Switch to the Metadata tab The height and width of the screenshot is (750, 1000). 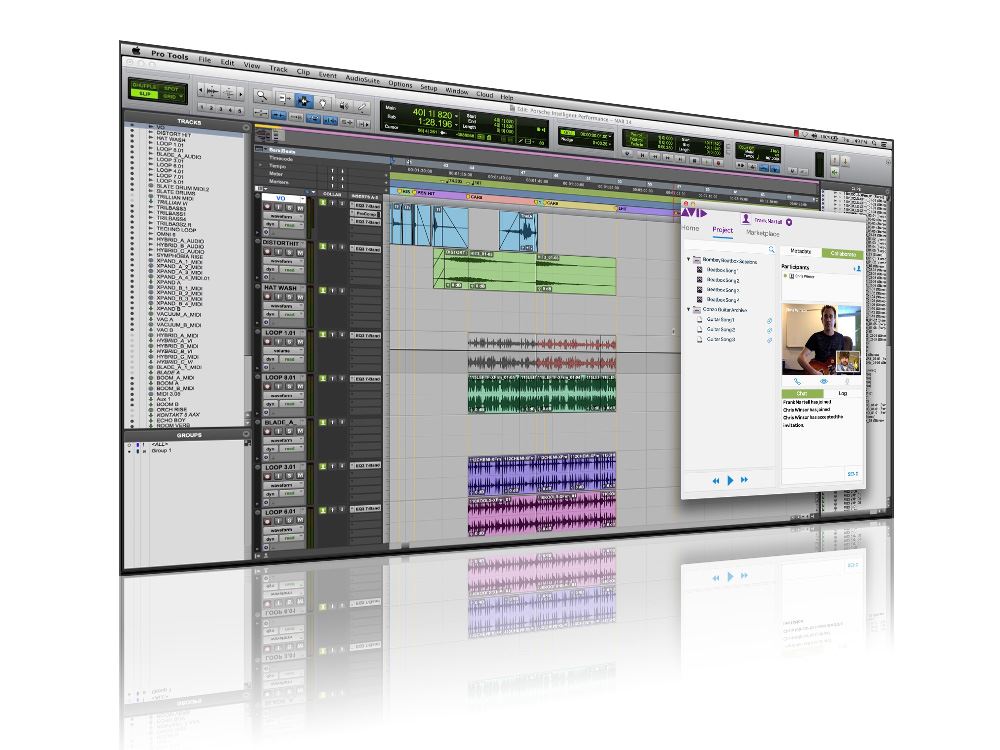point(801,251)
